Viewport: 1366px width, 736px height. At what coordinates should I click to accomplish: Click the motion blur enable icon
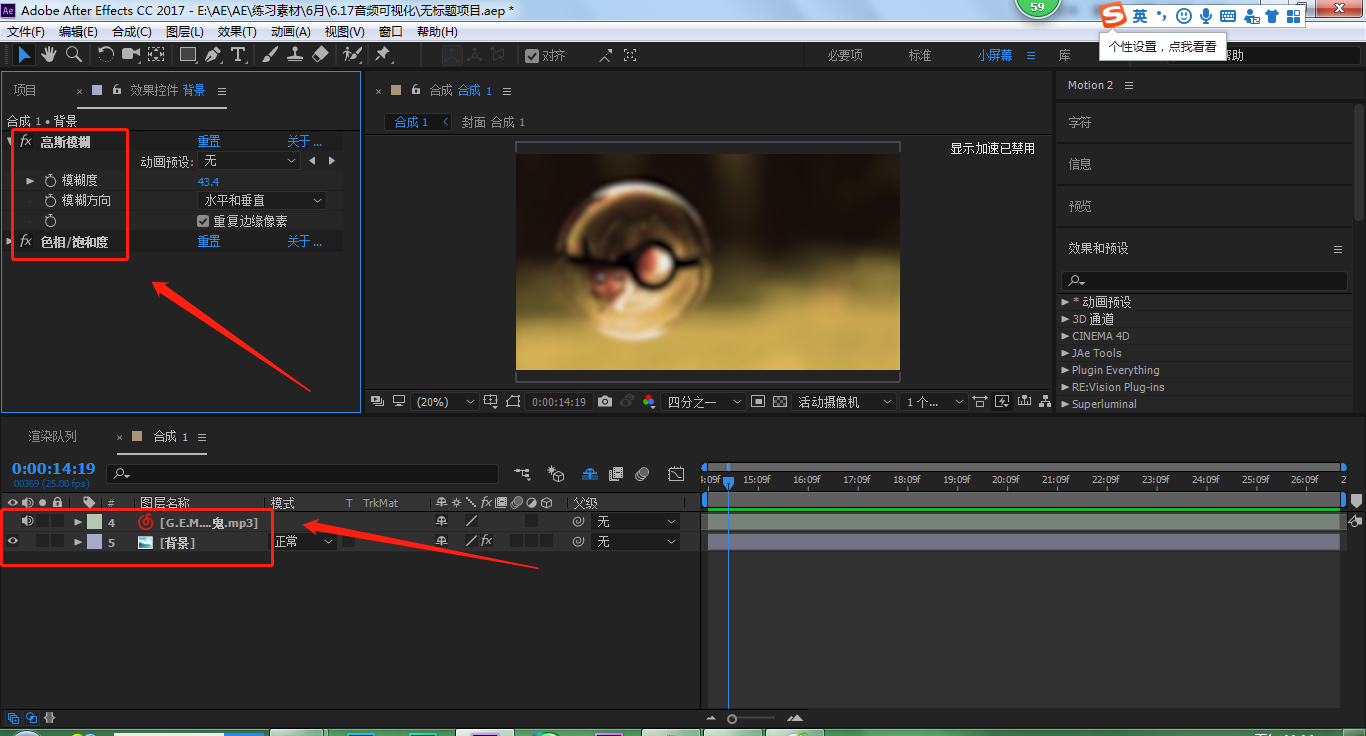(x=642, y=474)
